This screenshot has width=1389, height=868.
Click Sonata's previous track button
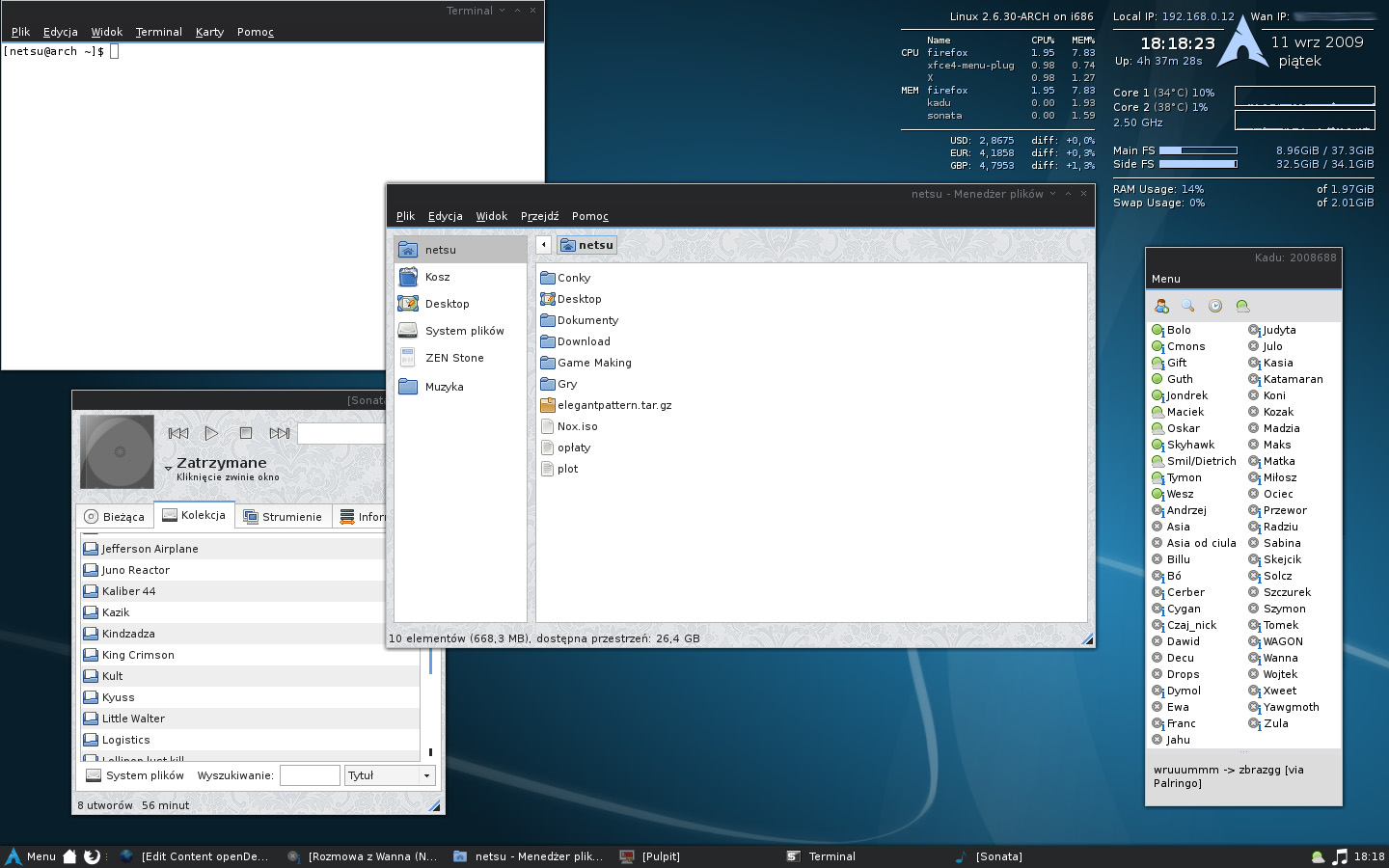click(178, 433)
